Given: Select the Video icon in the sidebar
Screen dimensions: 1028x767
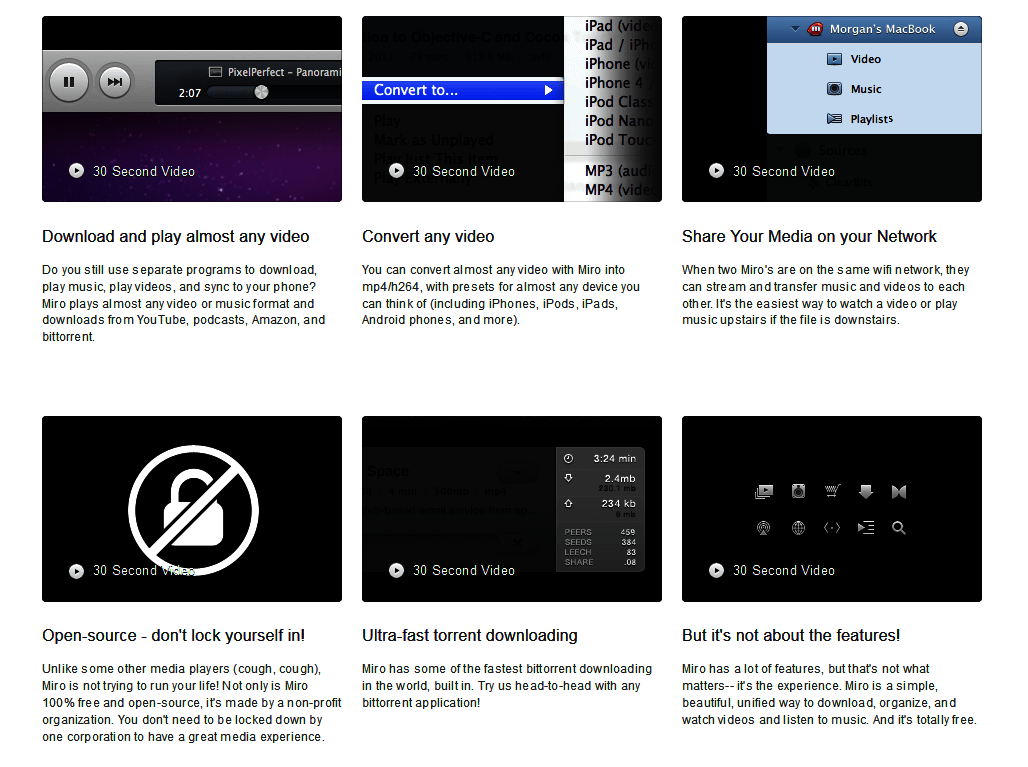Looking at the screenshot, I should [834, 59].
